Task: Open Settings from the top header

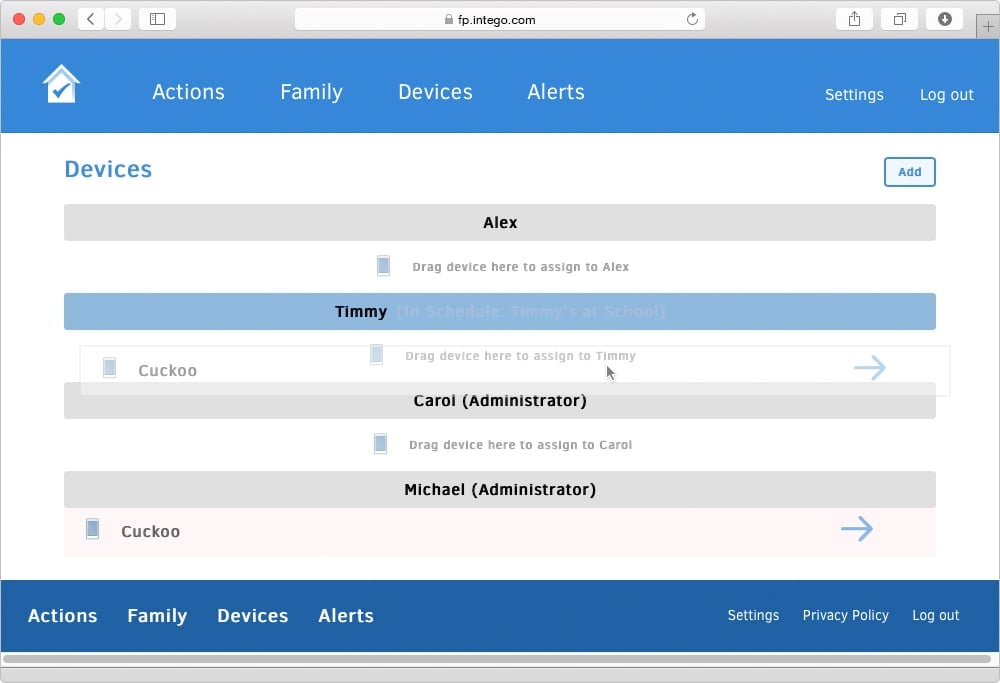Action: coord(854,95)
